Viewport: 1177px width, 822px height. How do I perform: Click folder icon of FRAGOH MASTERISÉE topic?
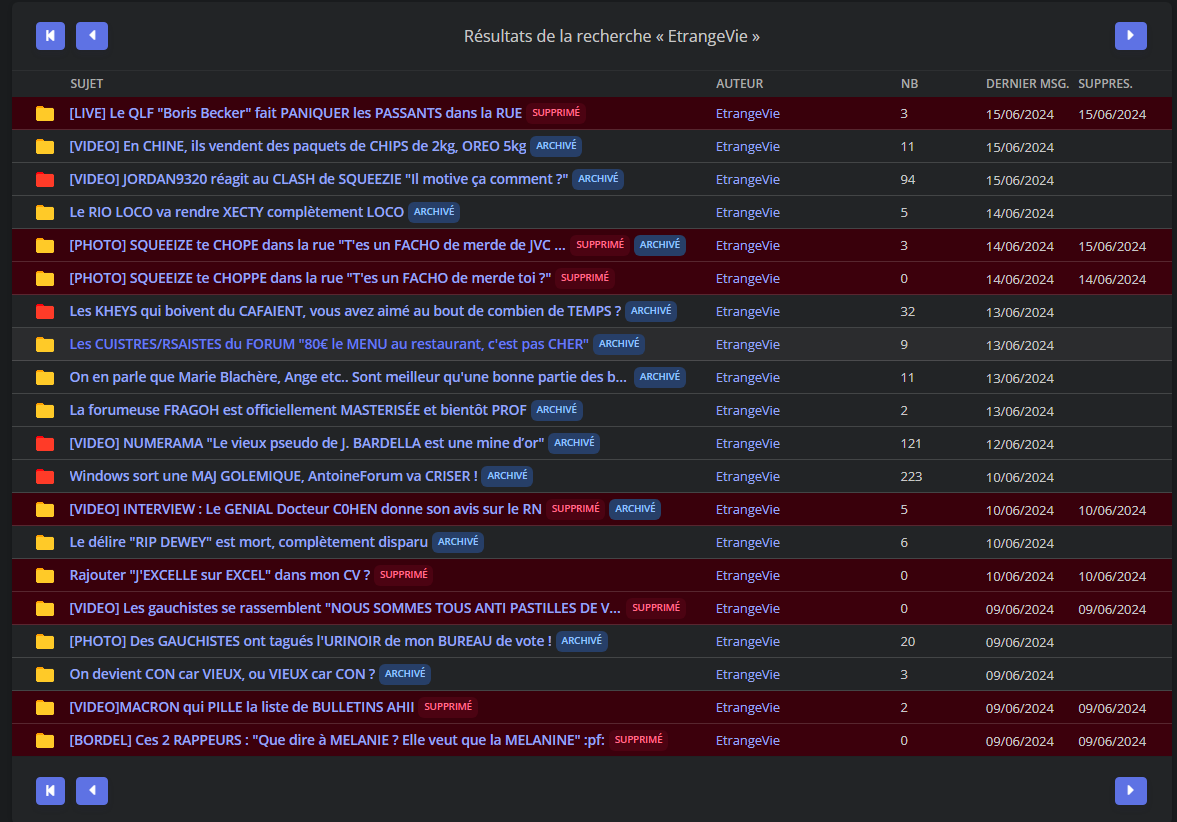tap(45, 411)
